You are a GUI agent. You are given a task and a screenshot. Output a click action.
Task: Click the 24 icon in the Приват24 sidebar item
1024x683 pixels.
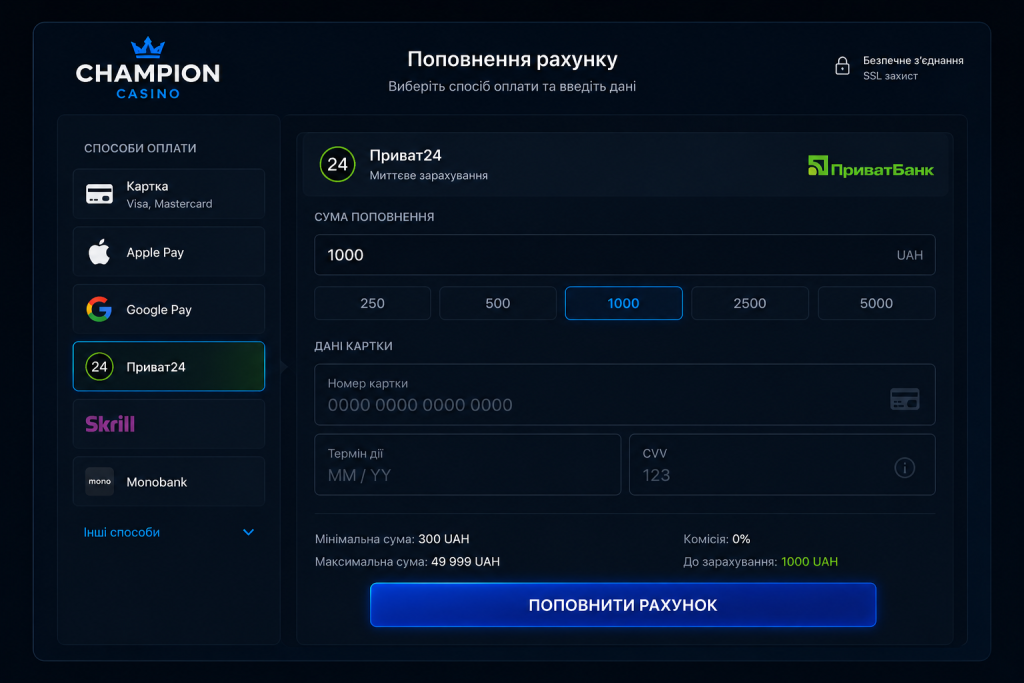pyautogui.click(x=99, y=366)
